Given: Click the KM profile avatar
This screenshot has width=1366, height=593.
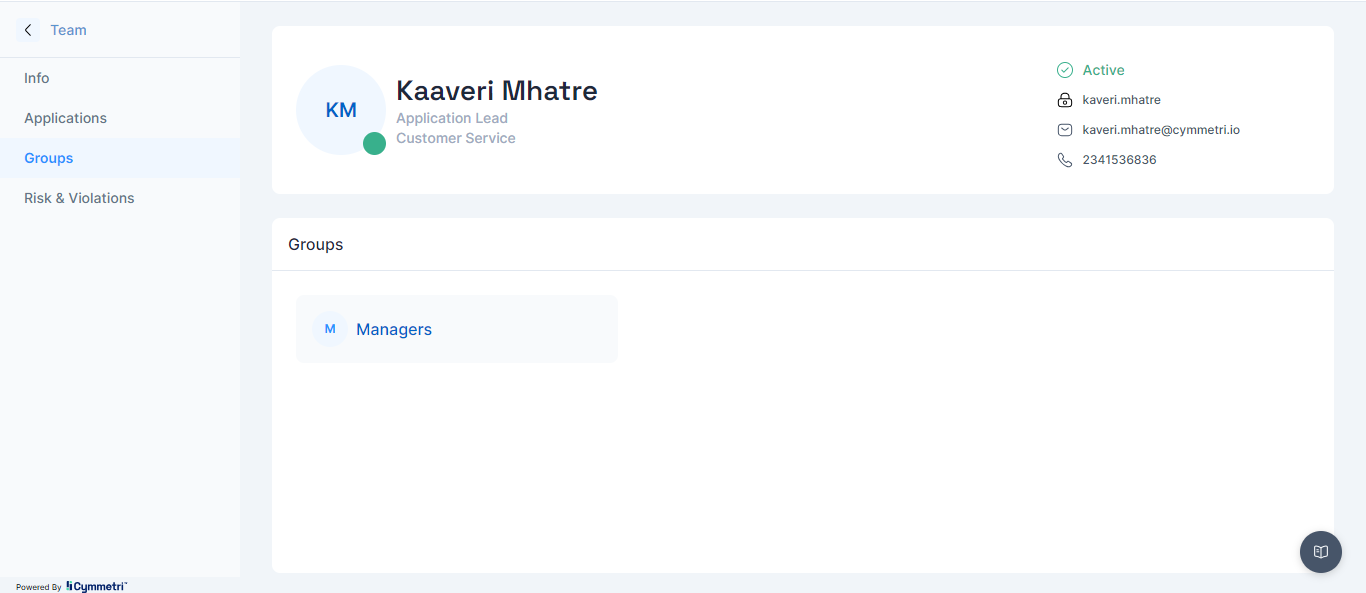Looking at the screenshot, I should tap(341, 110).
